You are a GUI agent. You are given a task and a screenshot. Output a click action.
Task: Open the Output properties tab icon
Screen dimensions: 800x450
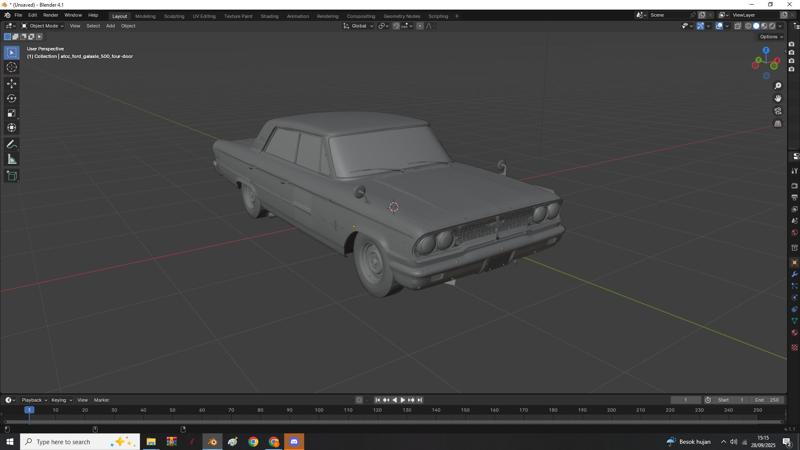point(794,197)
